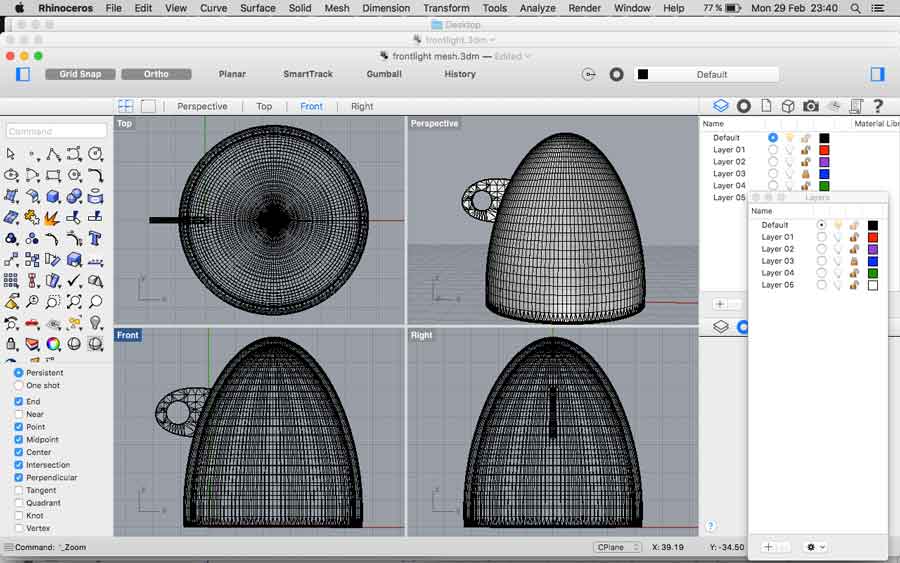900x563 pixels.
Task: Select the Rectangle tool in the left toolbar
Action: click(53, 175)
